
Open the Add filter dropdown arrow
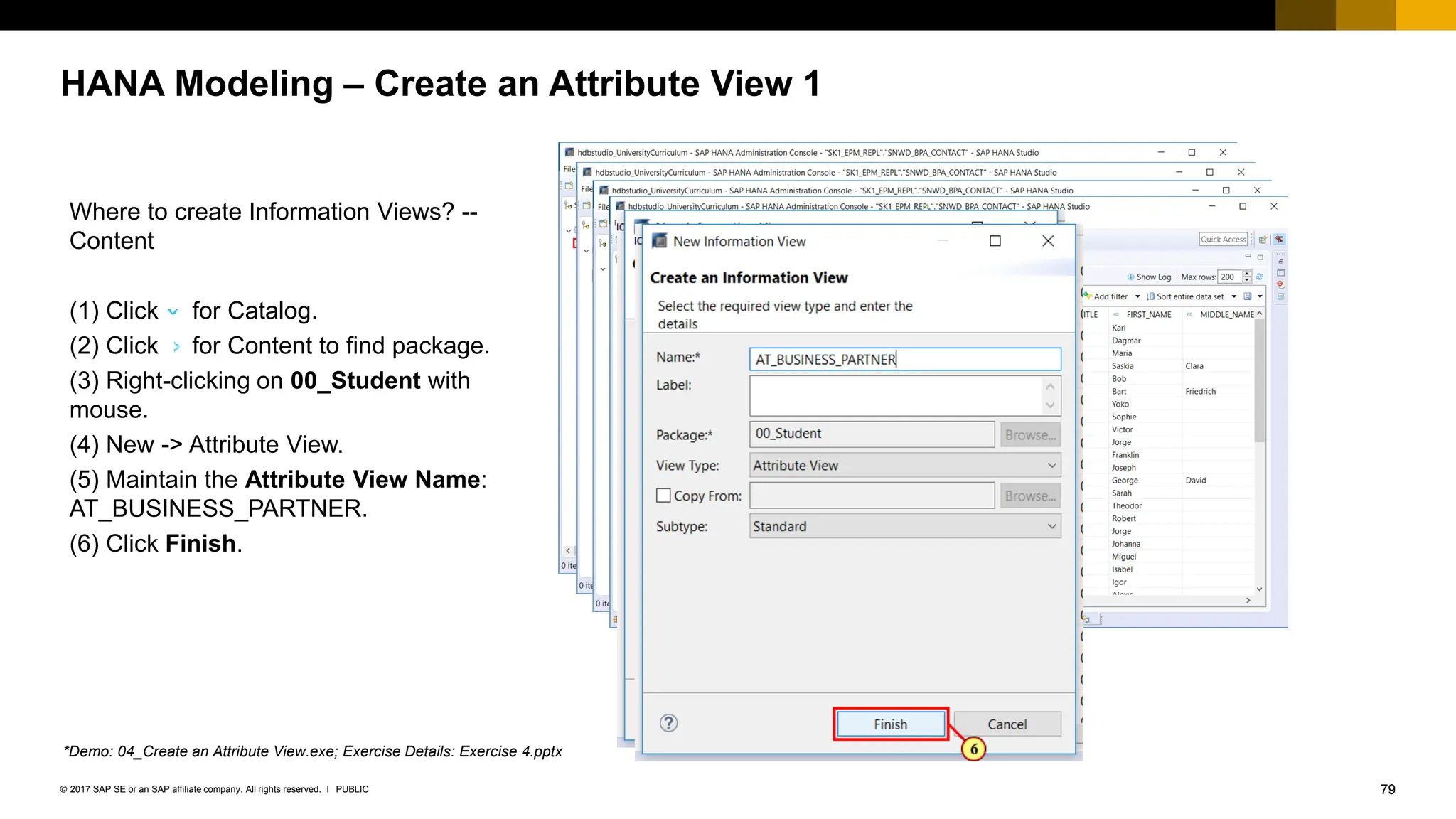(1137, 296)
